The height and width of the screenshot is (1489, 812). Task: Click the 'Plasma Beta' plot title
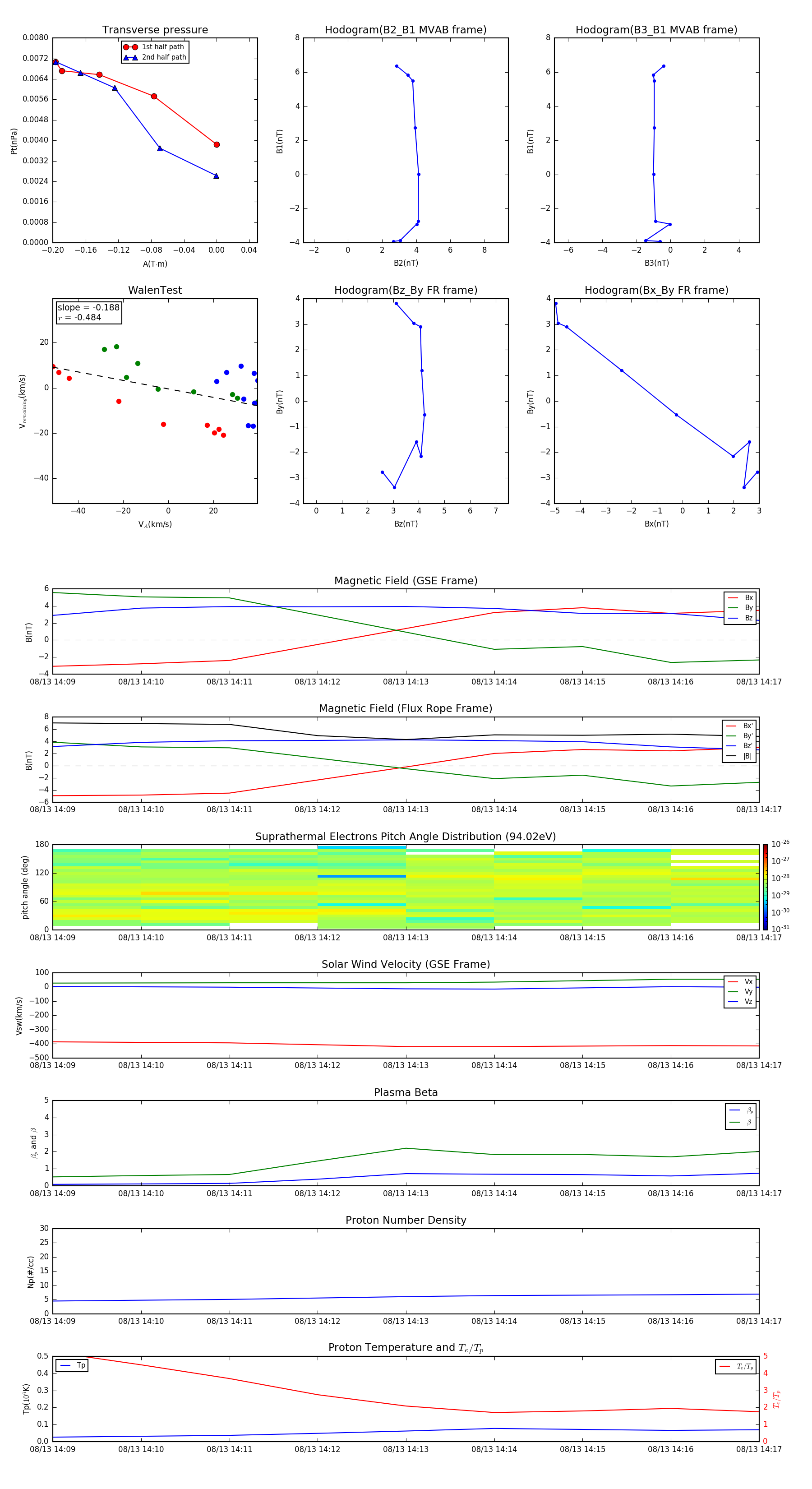(x=406, y=1093)
